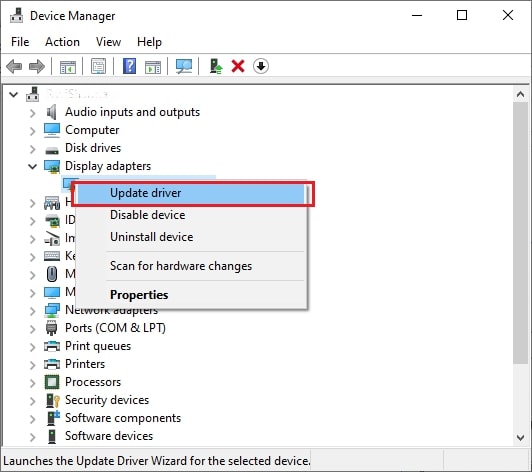The image size is (532, 472).
Task: Expand the Print queues category
Action: click(32, 346)
